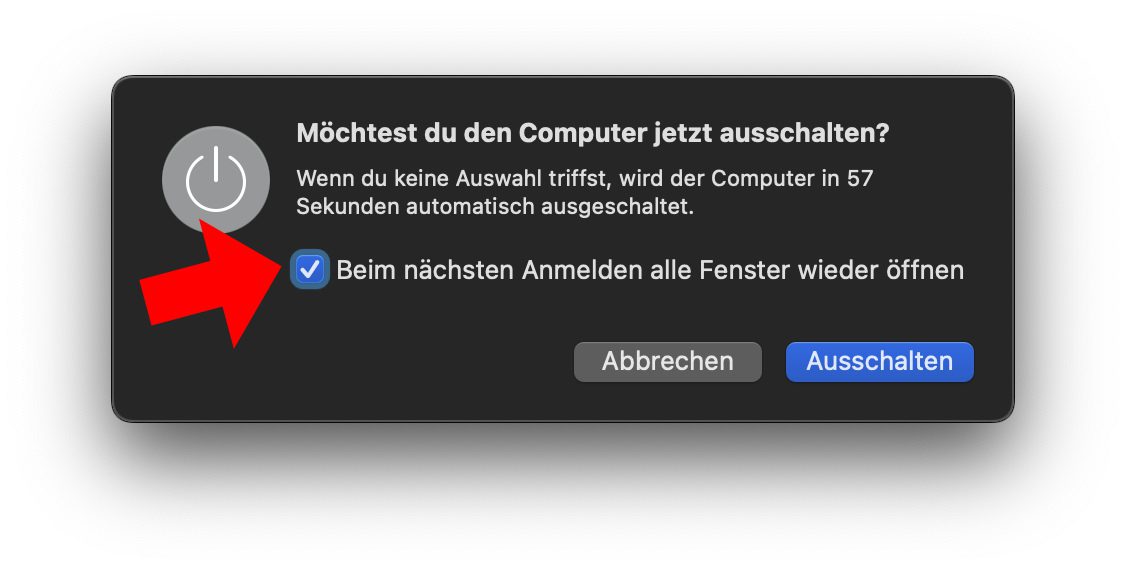Click the white checkmark in the blue box
This screenshot has height=570, width=1126.
(310, 270)
